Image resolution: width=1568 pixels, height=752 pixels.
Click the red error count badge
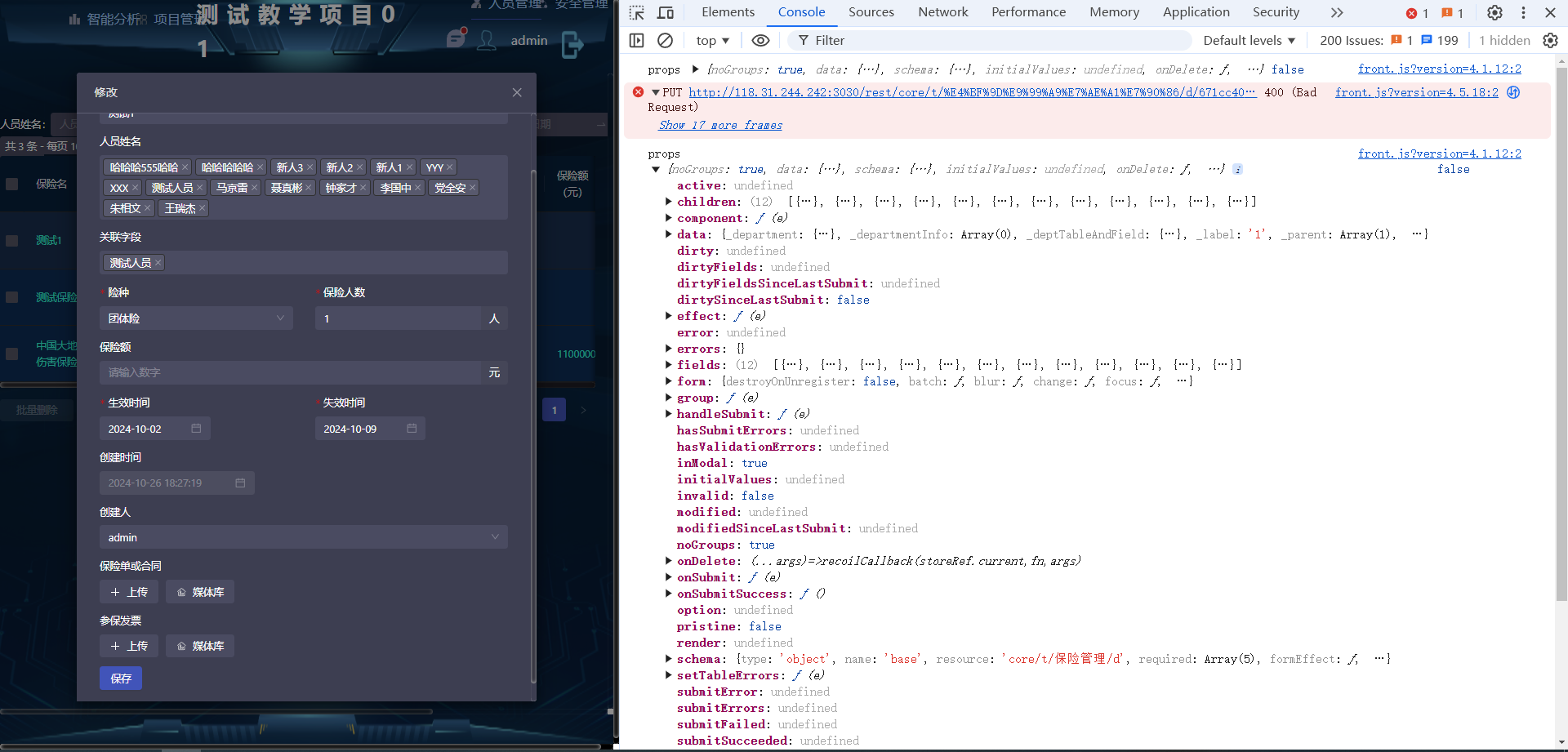click(1417, 13)
